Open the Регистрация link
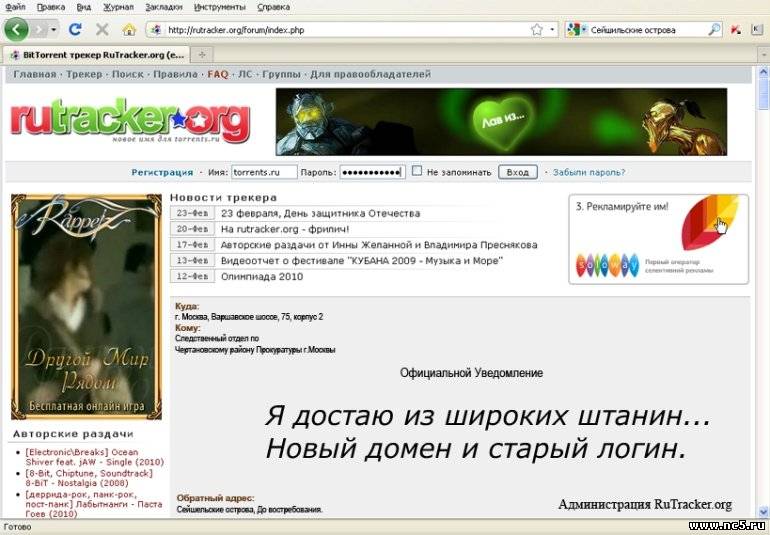This screenshot has width=770, height=535. click(x=162, y=172)
